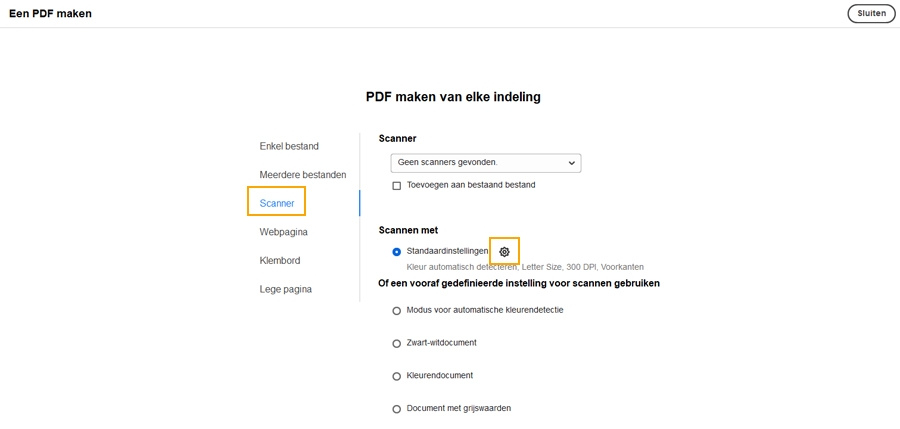Viewport: 900px width, 429px height.
Task: Select the Zwart-witdocument radio option
Action: click(x=397, y=344)
